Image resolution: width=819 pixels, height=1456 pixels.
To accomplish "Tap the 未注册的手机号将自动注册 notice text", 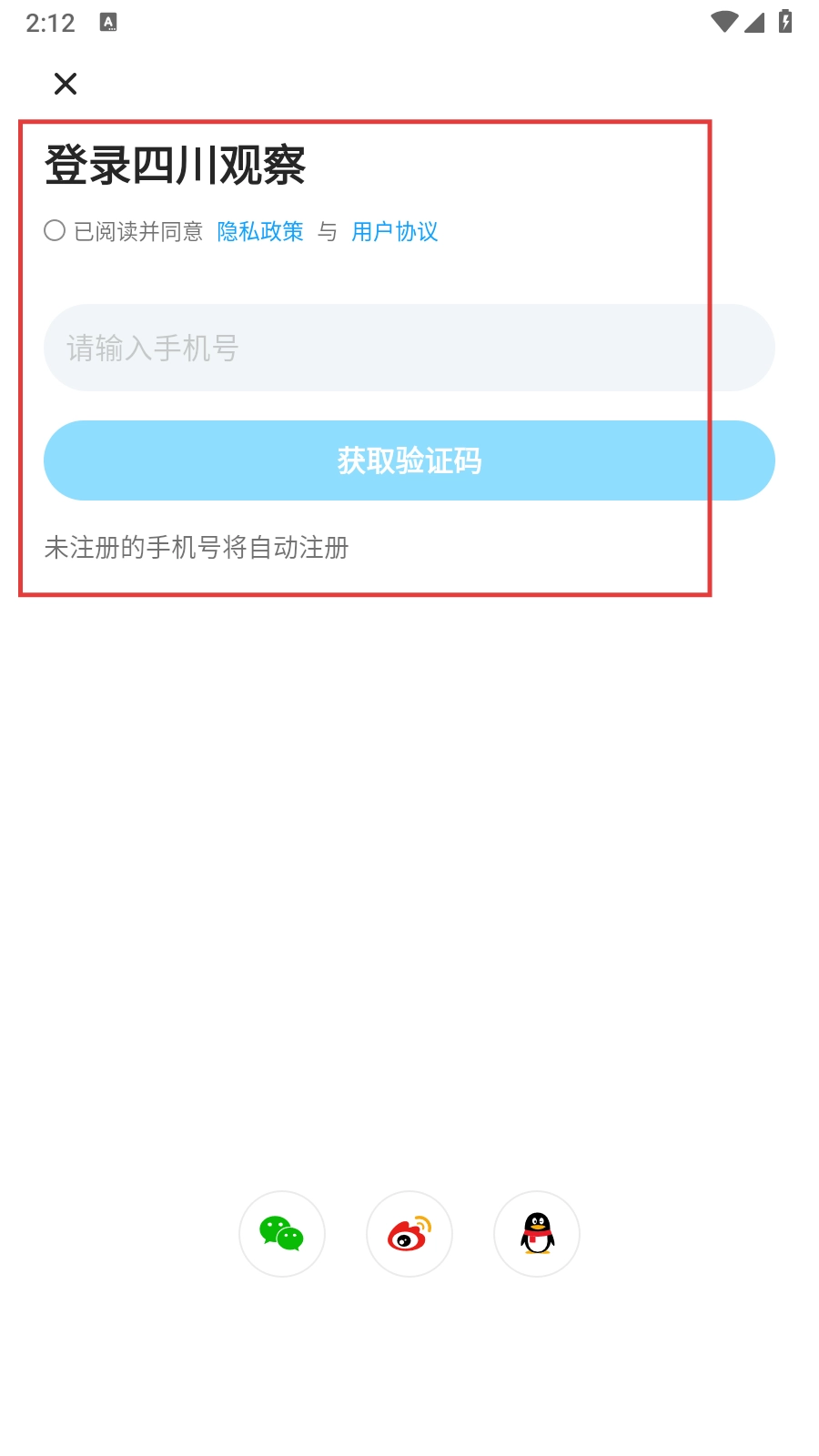I will (197, 548).
